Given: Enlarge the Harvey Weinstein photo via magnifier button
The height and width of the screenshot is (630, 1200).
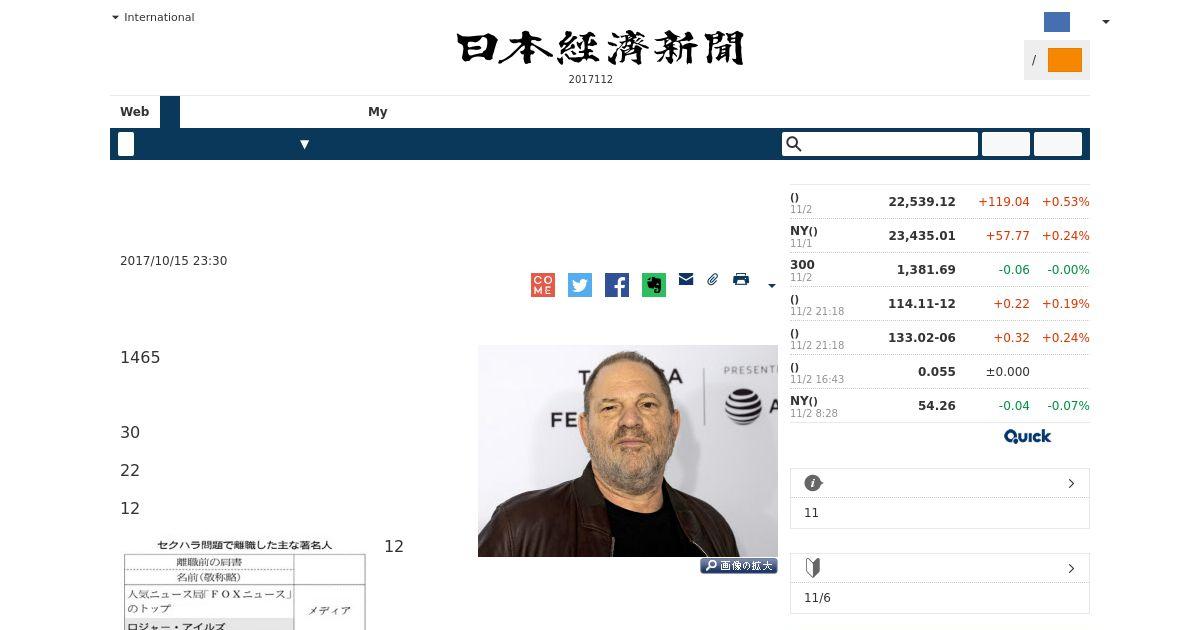Looking at the screenshot, I should 739,566.
